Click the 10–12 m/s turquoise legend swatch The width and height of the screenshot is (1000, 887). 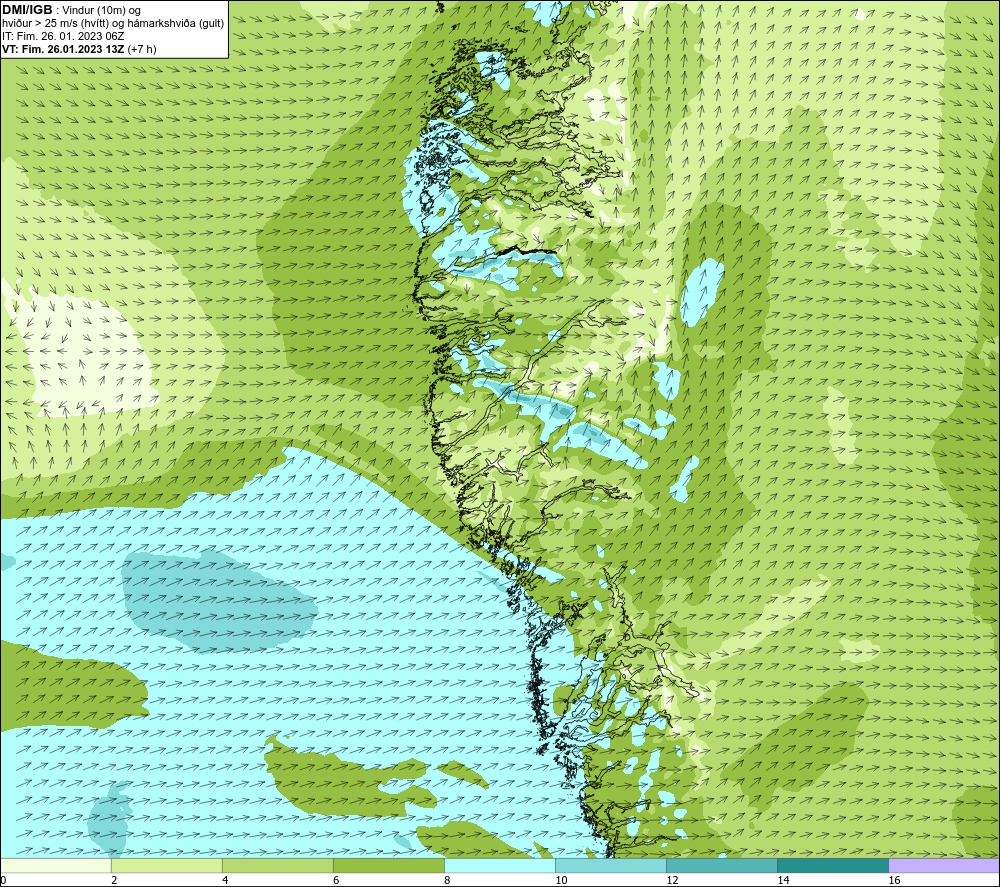[610, 865]
